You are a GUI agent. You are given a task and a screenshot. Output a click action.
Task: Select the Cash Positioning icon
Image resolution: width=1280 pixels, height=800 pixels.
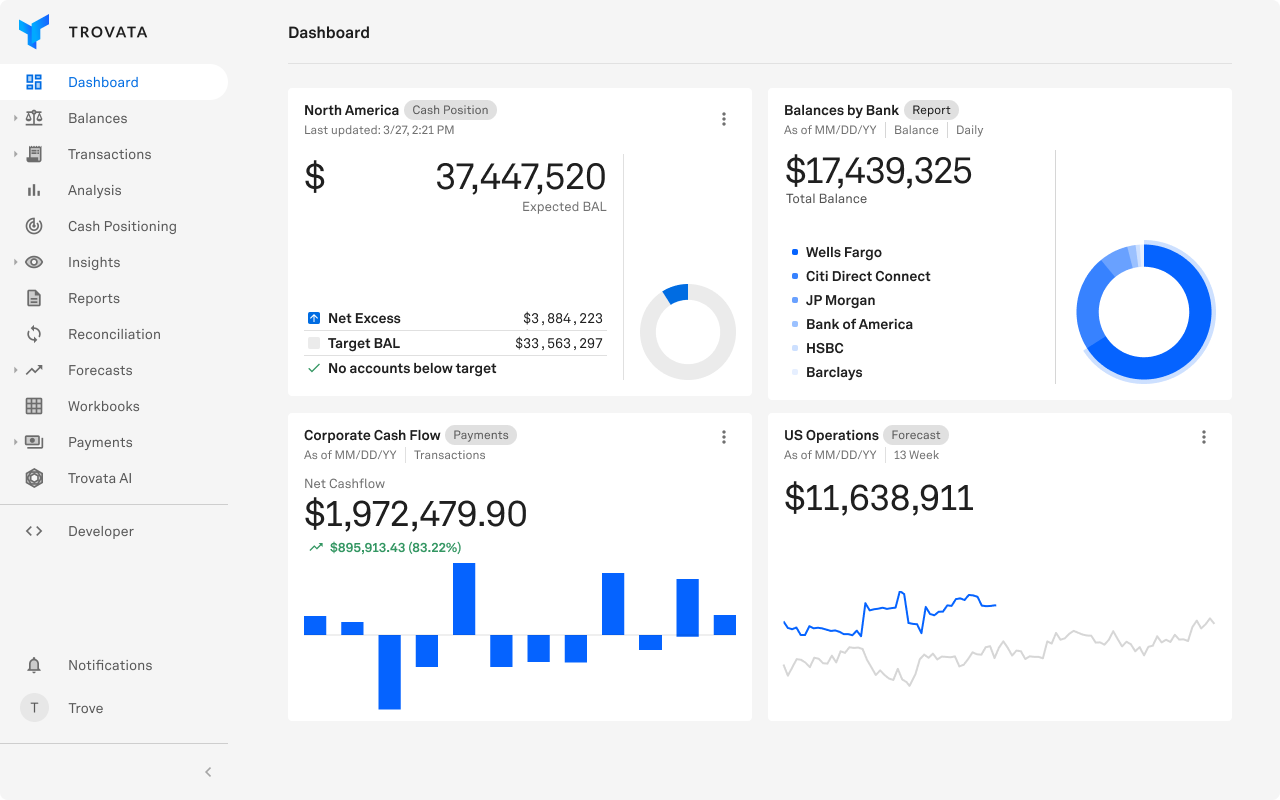34,226
